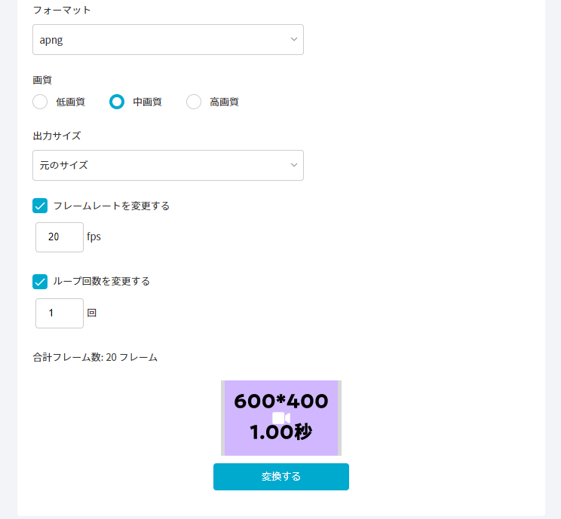The height and width of the screenshot is (519, 561).
Task: Click the フレームレートを変更する label
Action: click(x=111, y=206)
